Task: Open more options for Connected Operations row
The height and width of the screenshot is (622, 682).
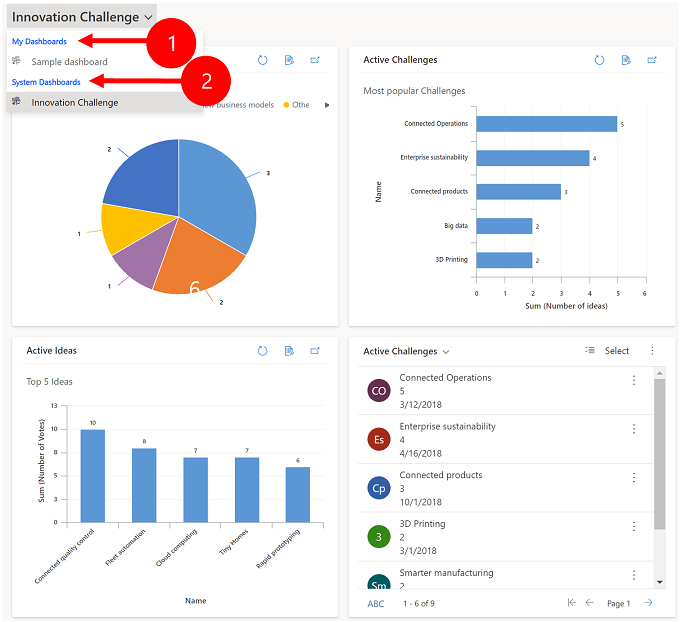Action: coord(633,380)
